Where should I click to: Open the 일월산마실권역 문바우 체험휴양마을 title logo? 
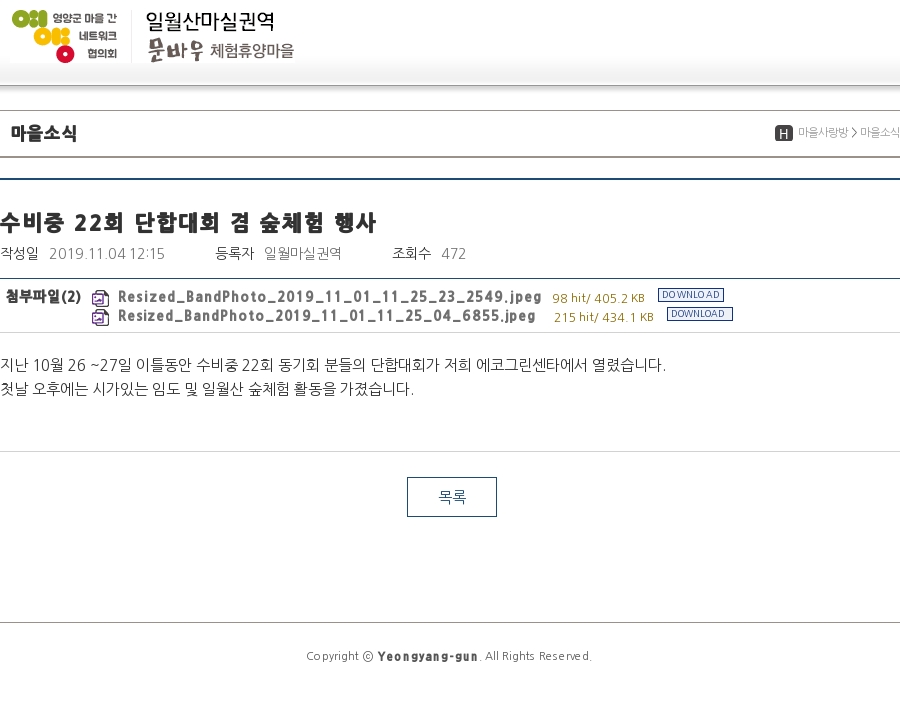[220, 36]
